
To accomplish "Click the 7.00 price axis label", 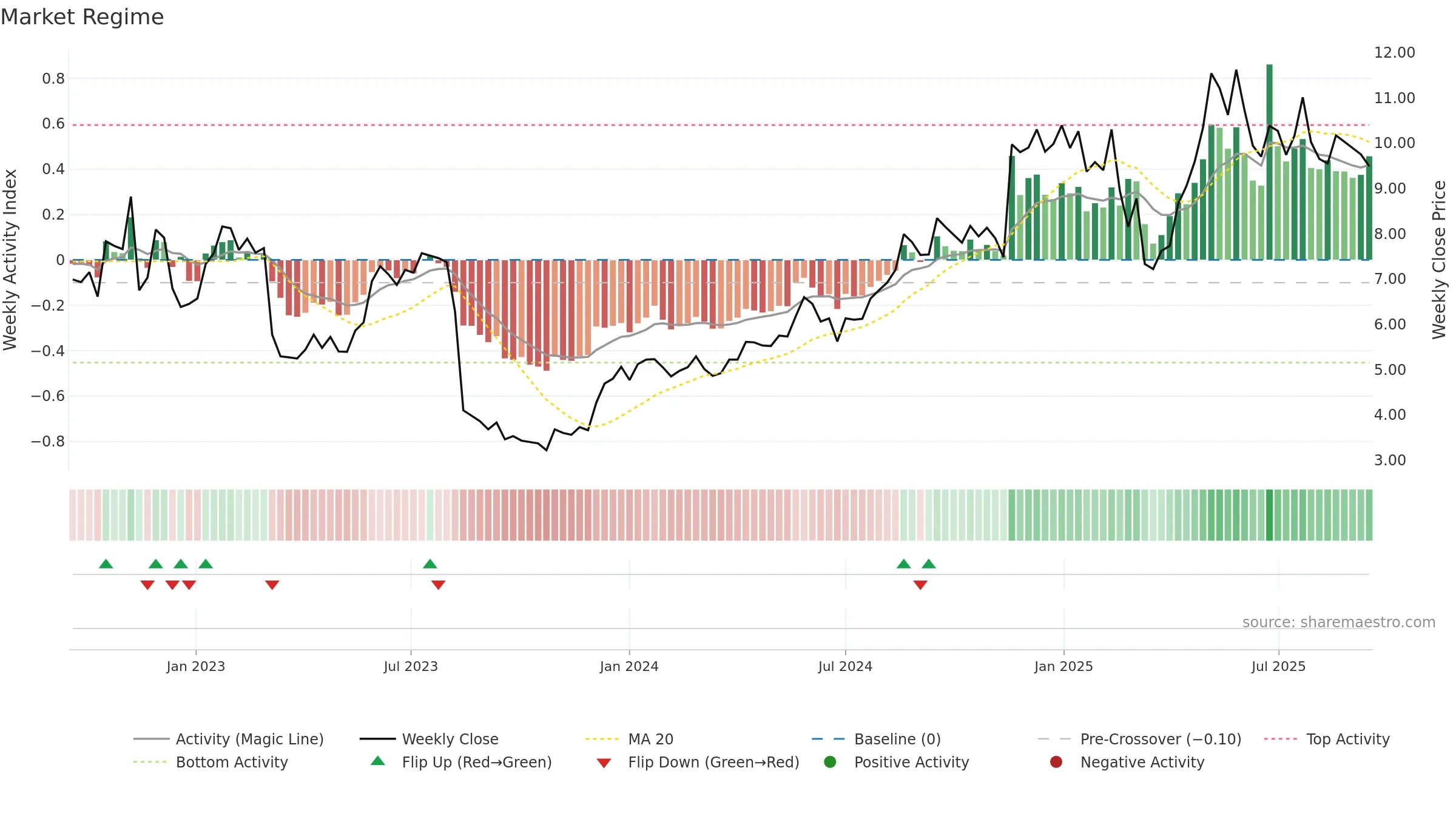I will click(x=1390, y=279).
